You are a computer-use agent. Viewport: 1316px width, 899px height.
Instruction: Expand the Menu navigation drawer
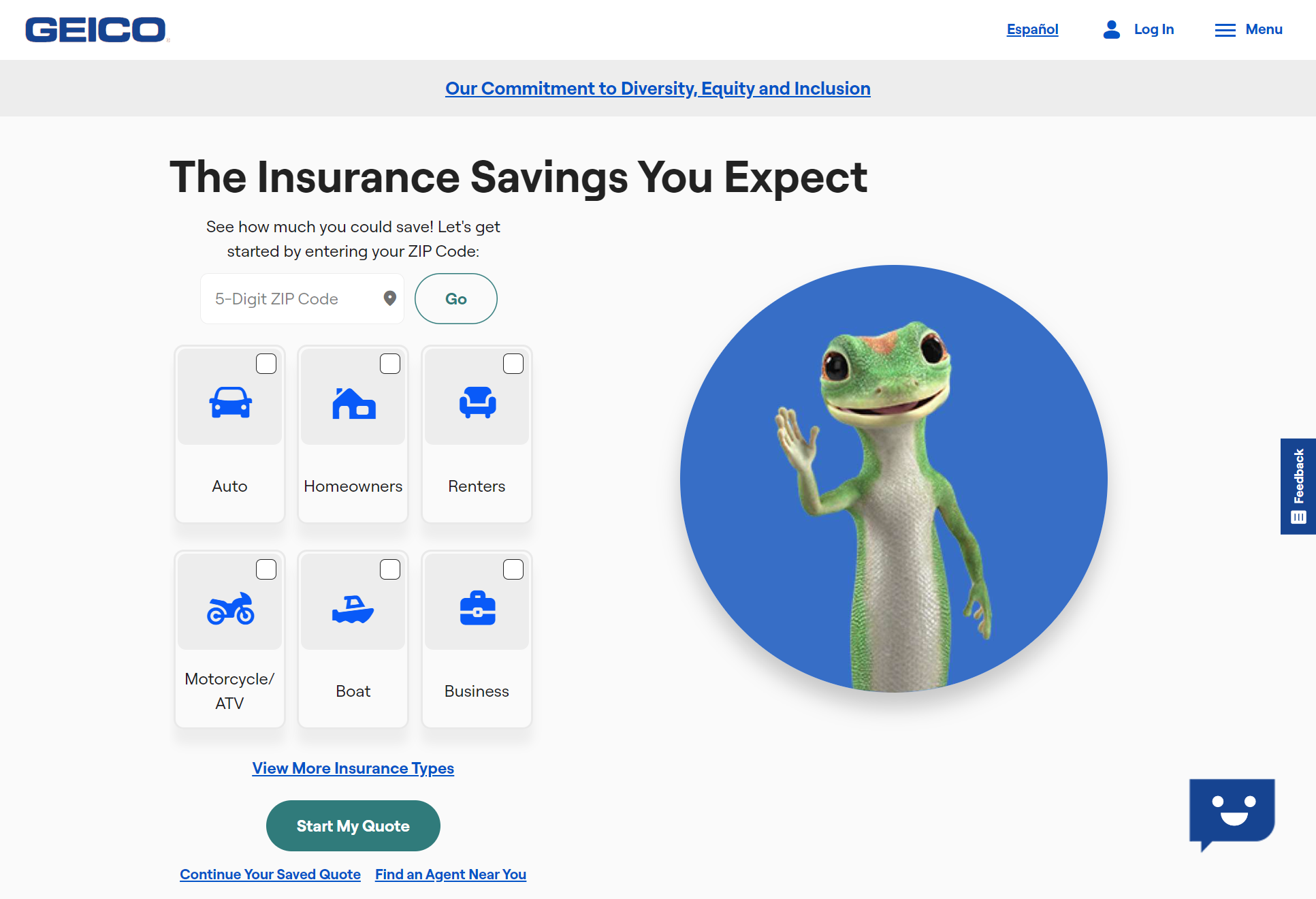(x=1248, y=29)
